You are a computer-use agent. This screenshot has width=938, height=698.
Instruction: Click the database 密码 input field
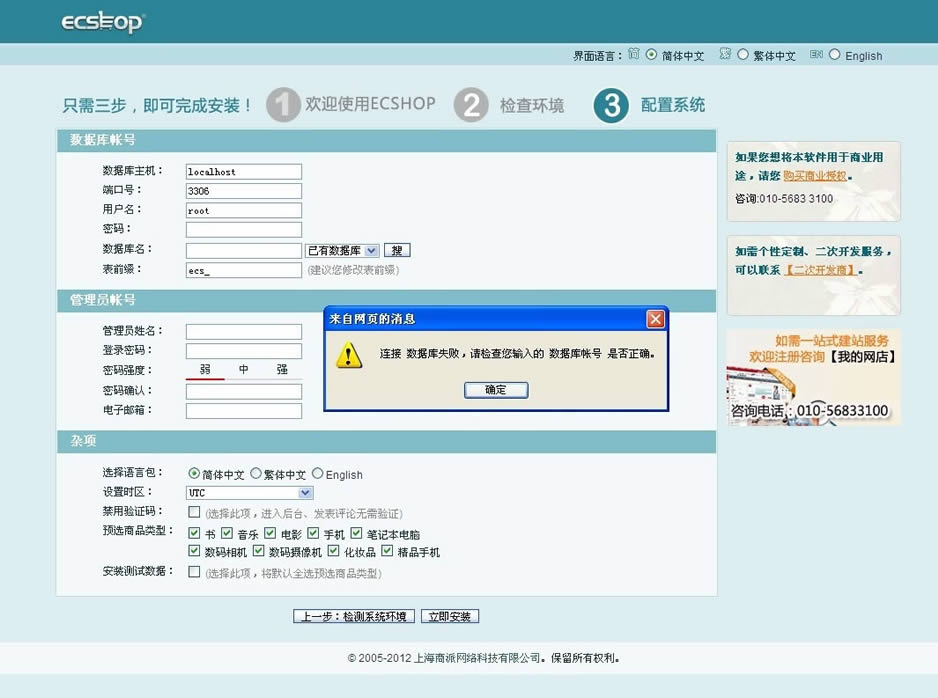243,230
